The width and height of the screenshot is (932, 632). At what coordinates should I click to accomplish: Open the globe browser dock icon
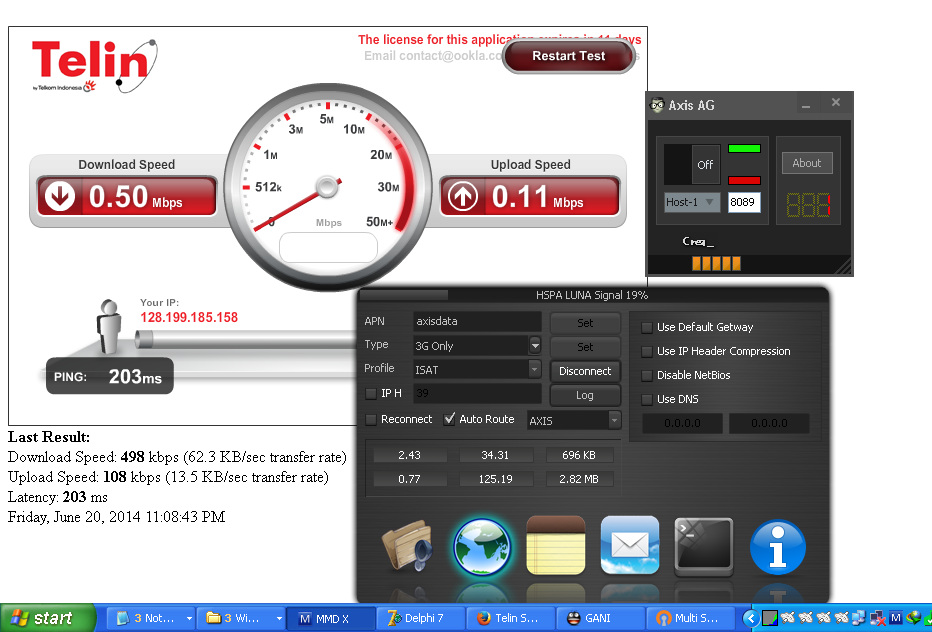[481, 547]
